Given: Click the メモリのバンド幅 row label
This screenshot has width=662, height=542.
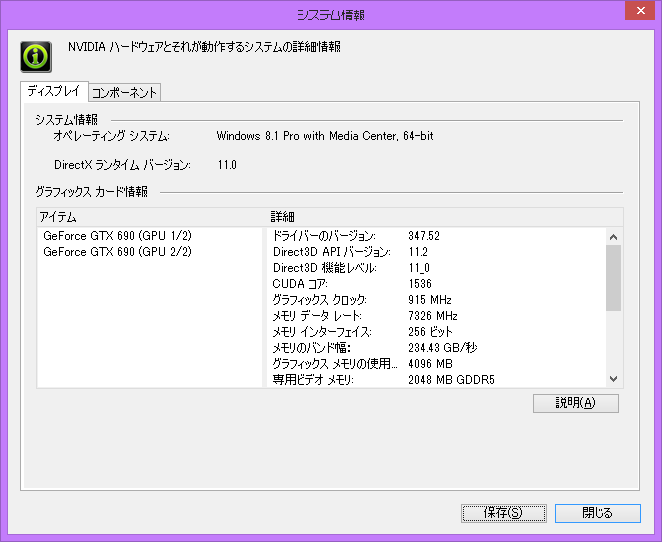Looking at the screenshot, I should pos(312,348).
